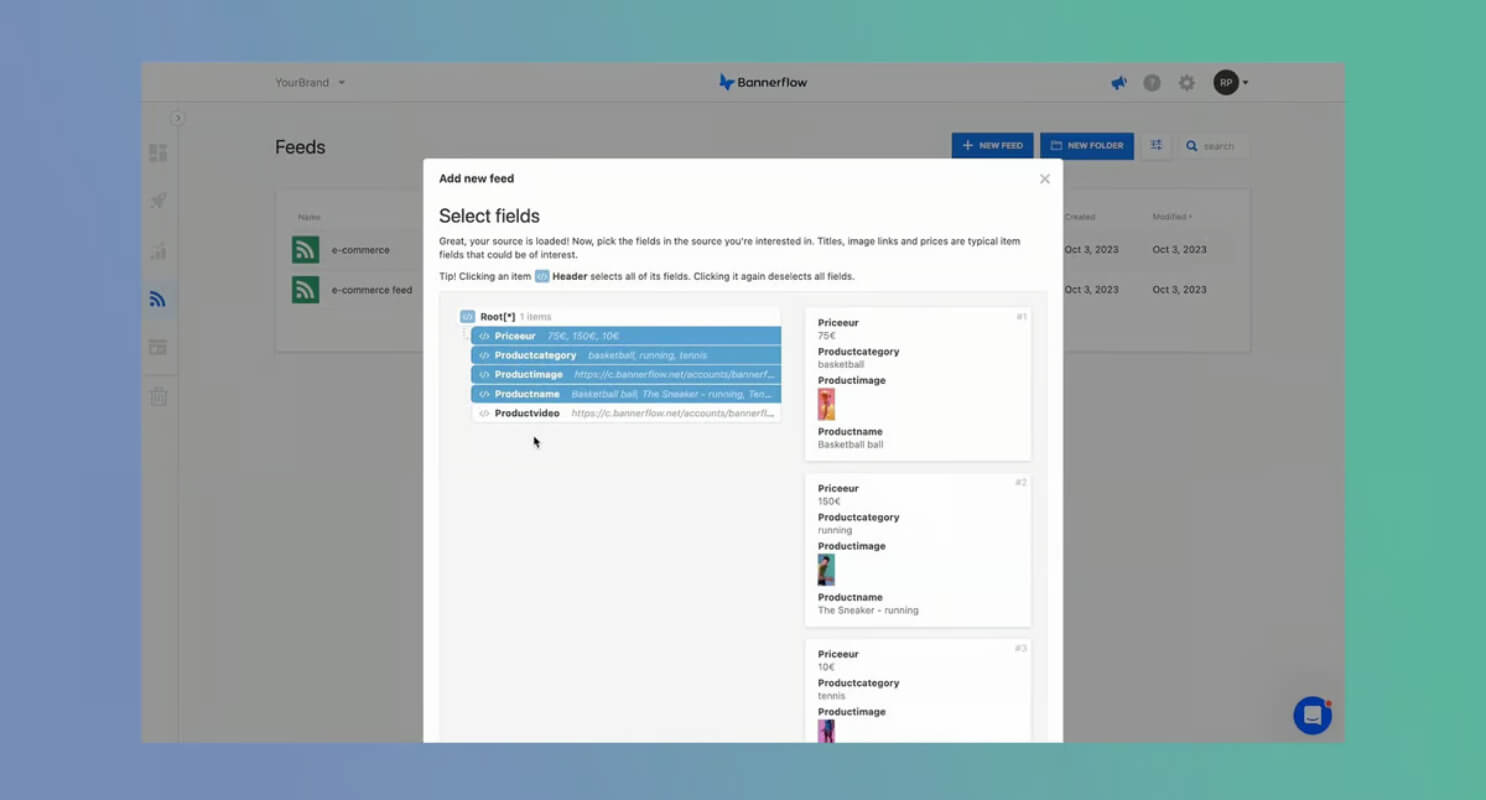Sort by the Modified column header
This screenshot has height=800, width=1486.
tap(1171, 217)
